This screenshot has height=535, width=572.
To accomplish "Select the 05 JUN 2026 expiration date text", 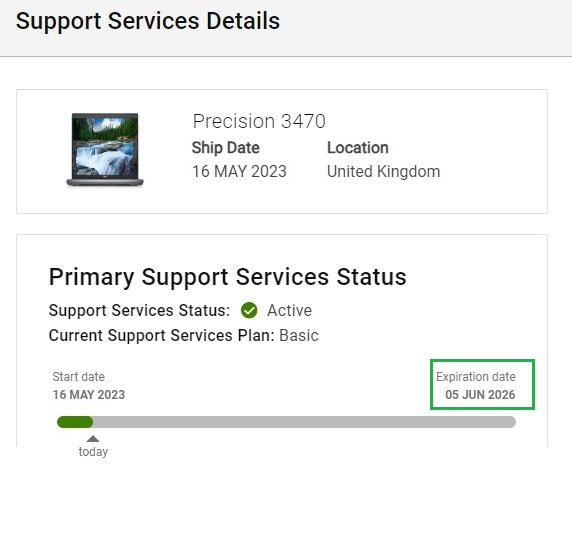I will pyautogui.click(x=480, y=395).
